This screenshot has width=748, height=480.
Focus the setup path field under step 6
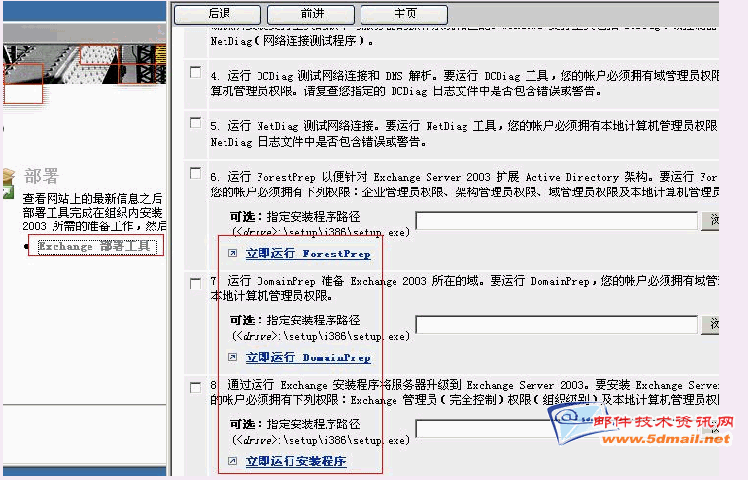point(557,221)
